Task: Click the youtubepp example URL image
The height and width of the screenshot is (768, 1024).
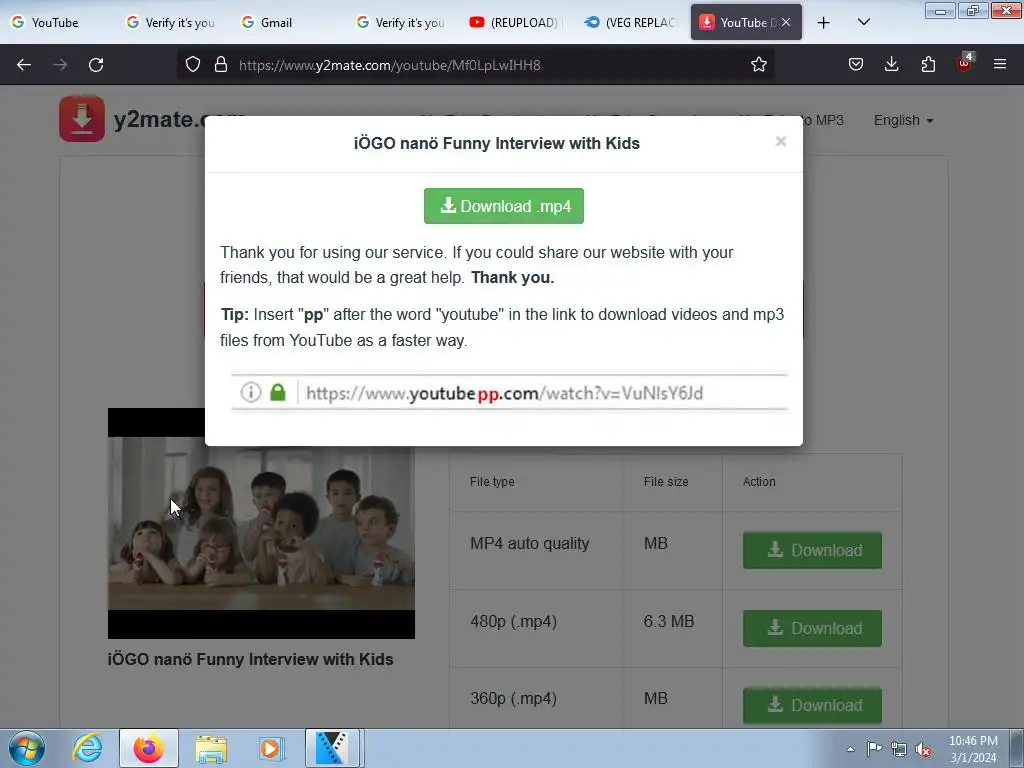Action: click(509, 392)
